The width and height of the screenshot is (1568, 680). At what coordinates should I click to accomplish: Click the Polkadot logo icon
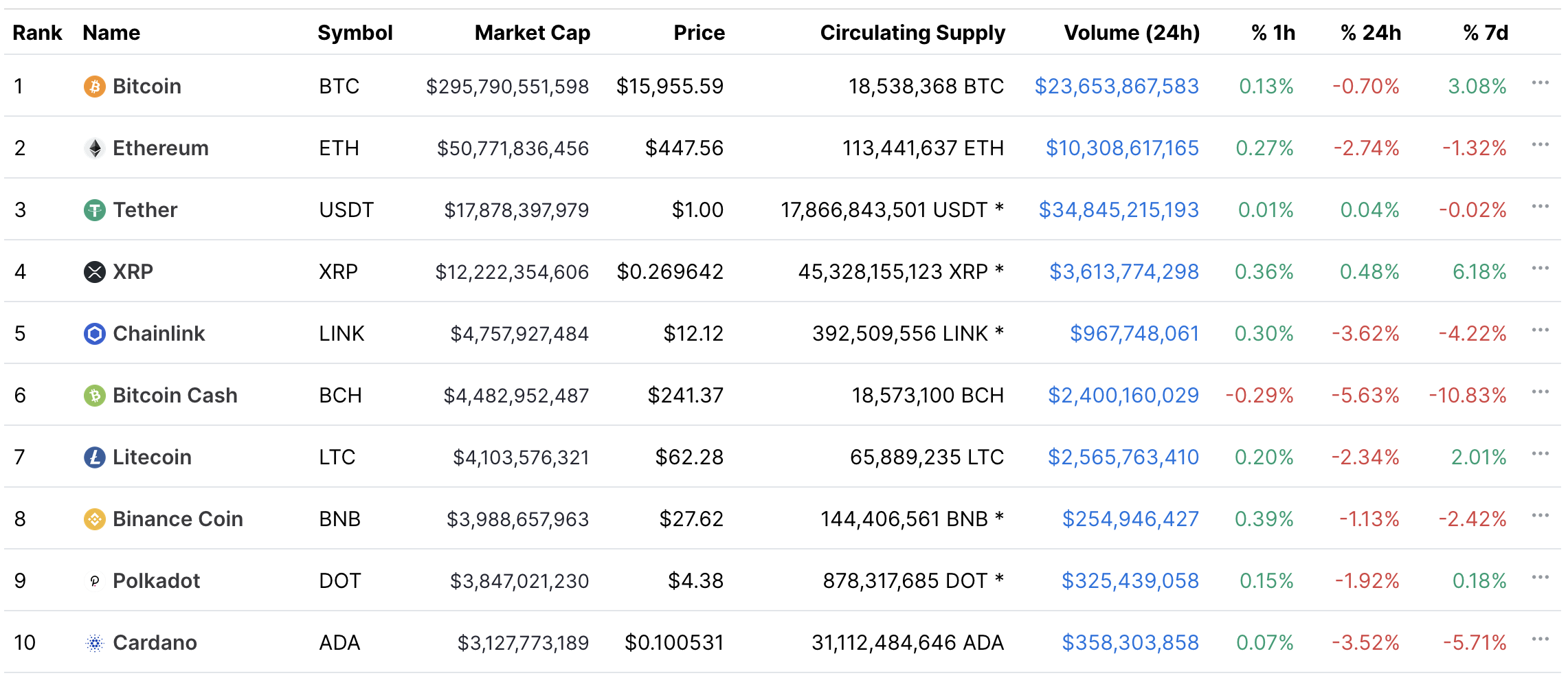click(94, 580)
